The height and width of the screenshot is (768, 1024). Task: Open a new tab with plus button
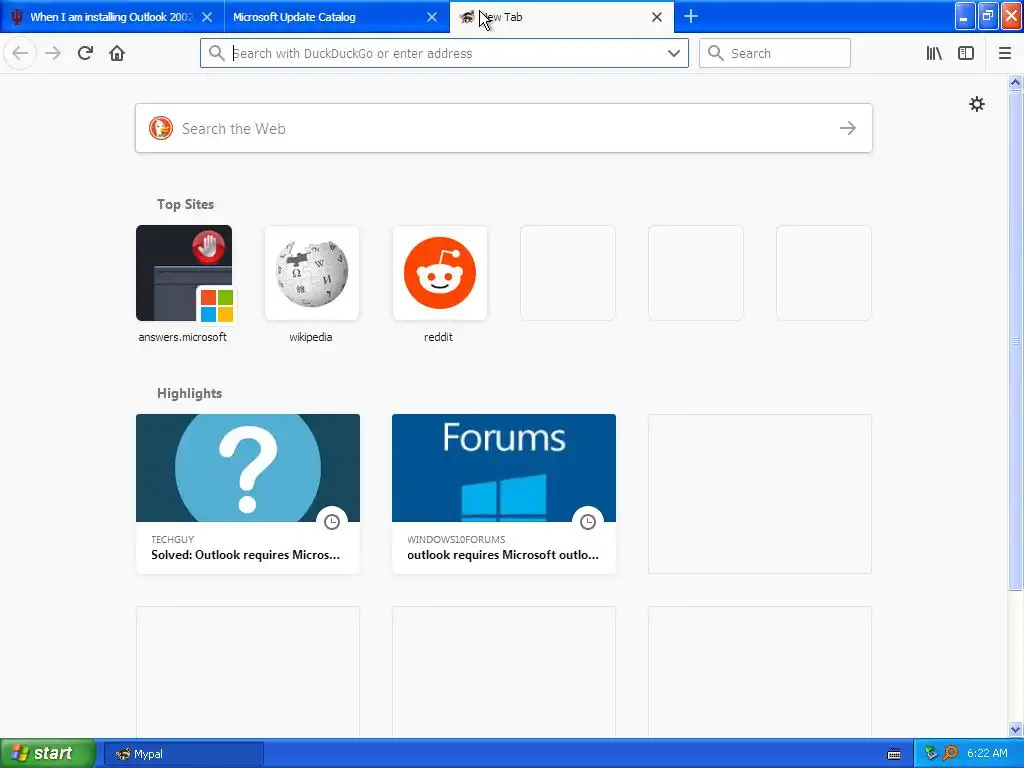(690, 16)
